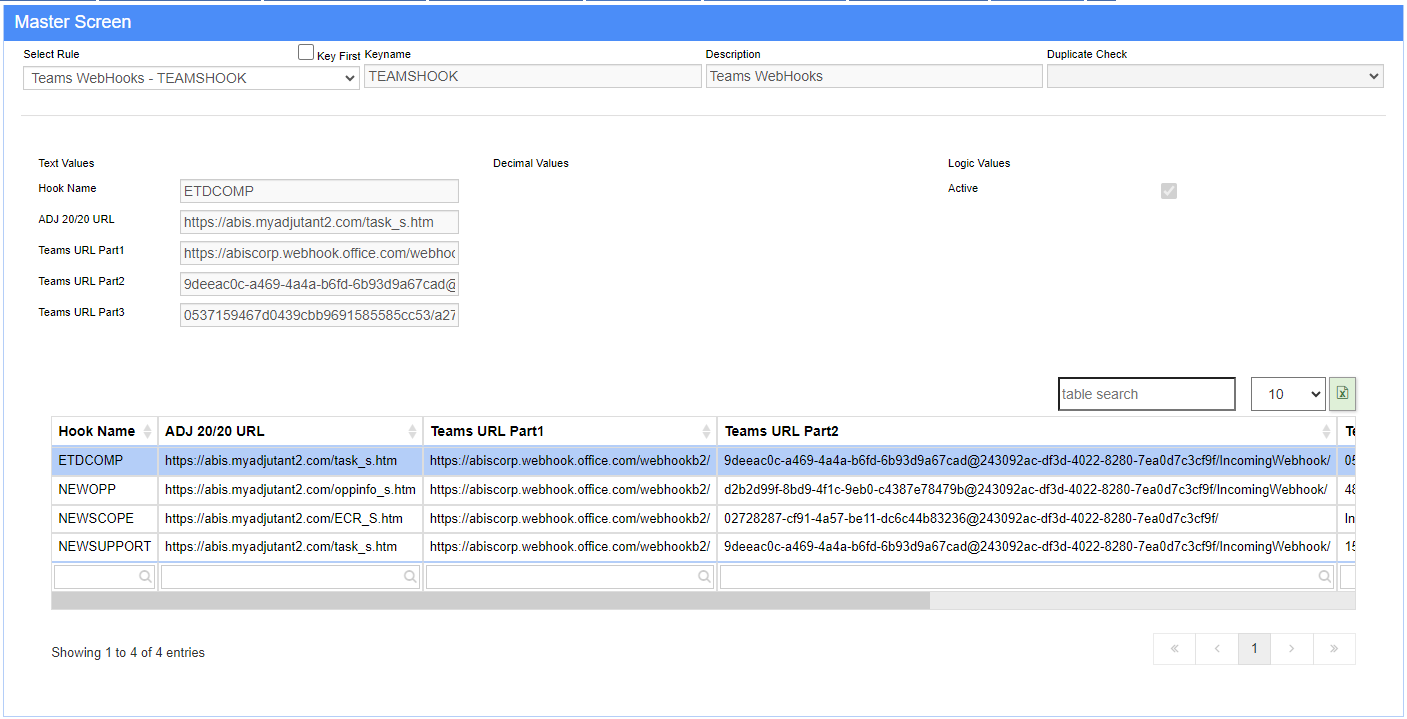The image size is (1407, 719).
Task: Click search icon in Teams URL Part1 filter
Action: point(704,576)
